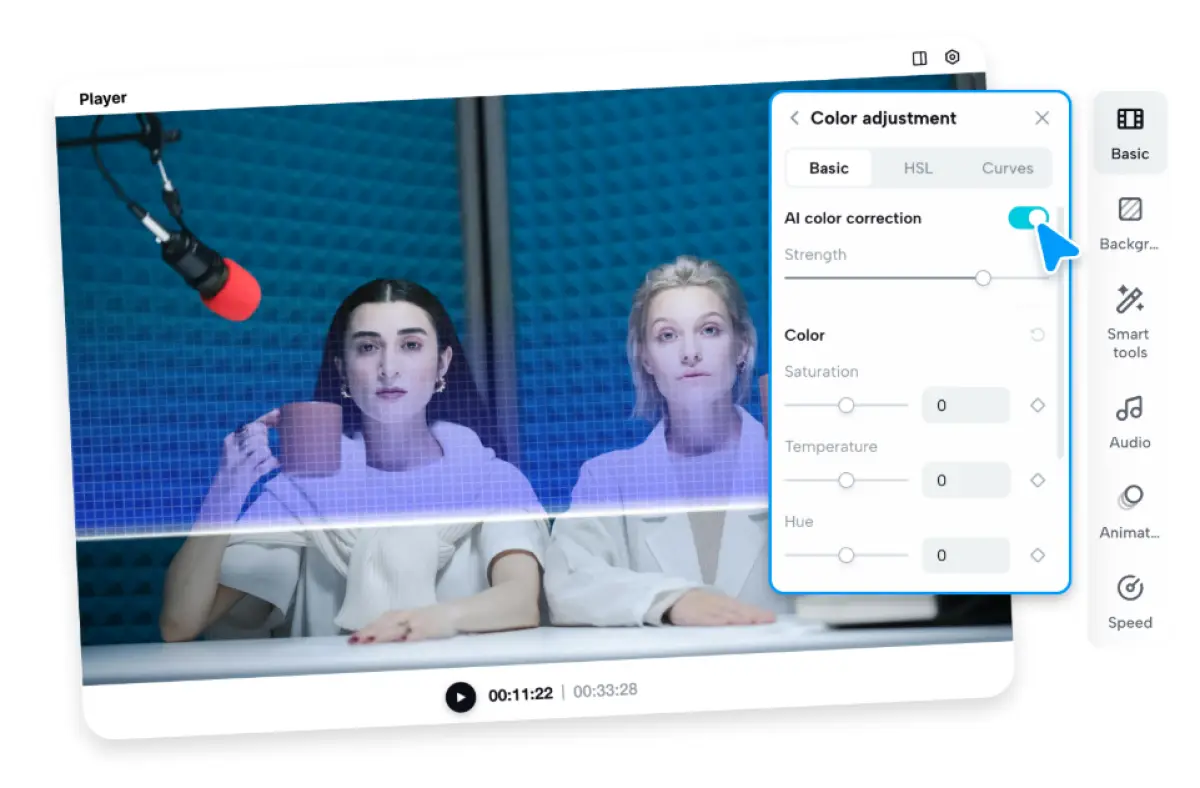
Task: Open Smart tools in sidebar
Action: coord(1129,321)
